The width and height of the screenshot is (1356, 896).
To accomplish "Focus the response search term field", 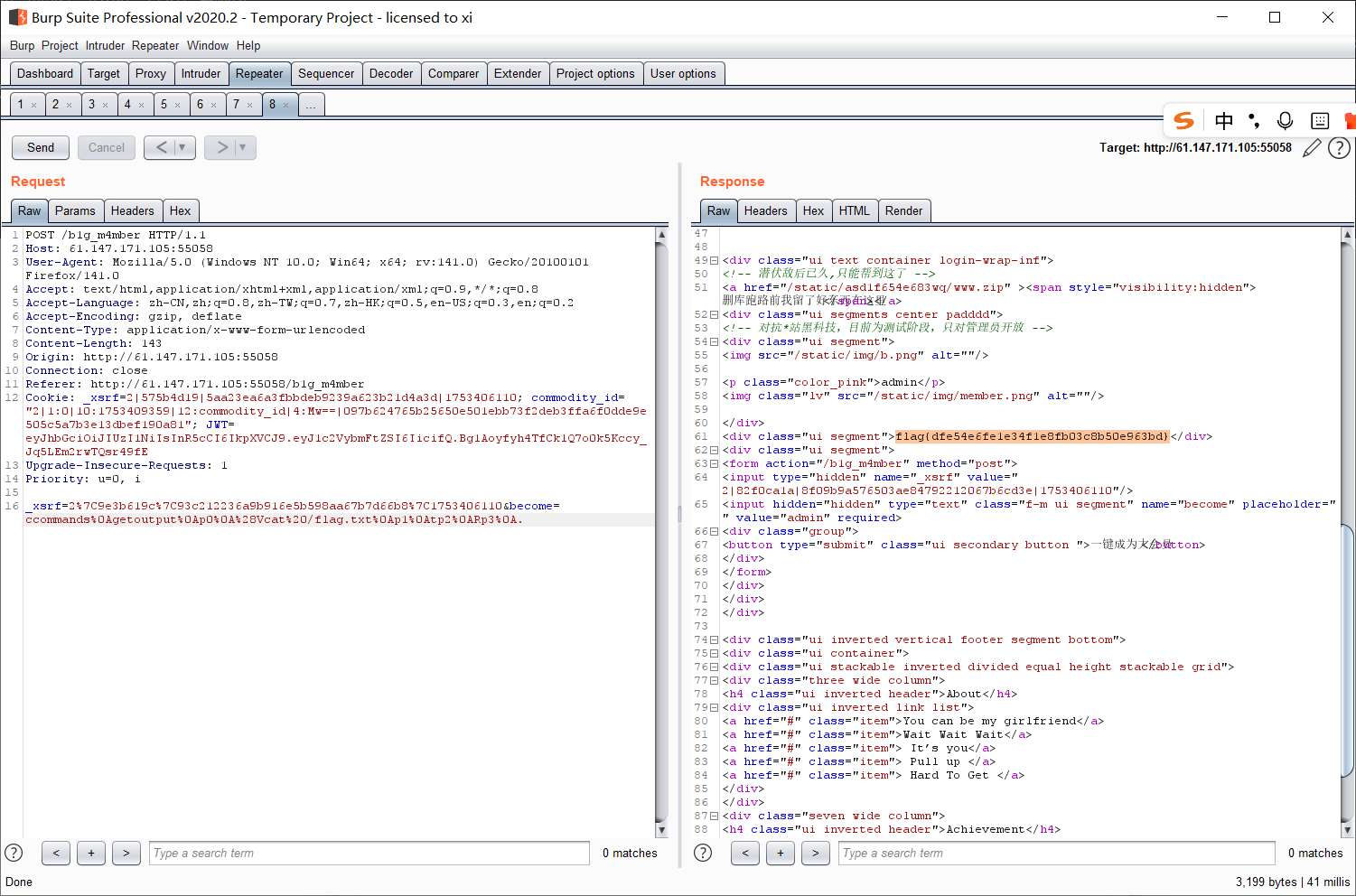I will coord(1057,853).
